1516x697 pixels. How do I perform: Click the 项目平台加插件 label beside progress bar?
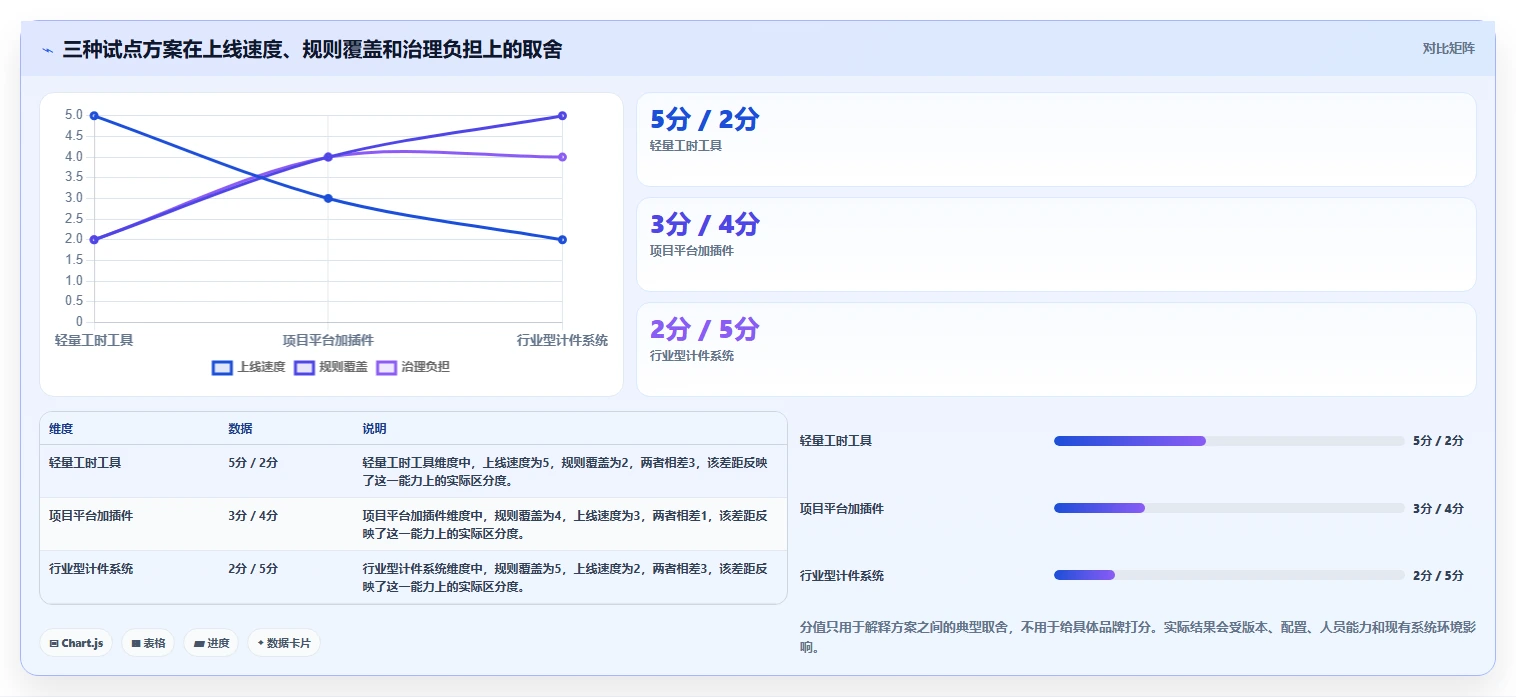(x=842, y=509)
